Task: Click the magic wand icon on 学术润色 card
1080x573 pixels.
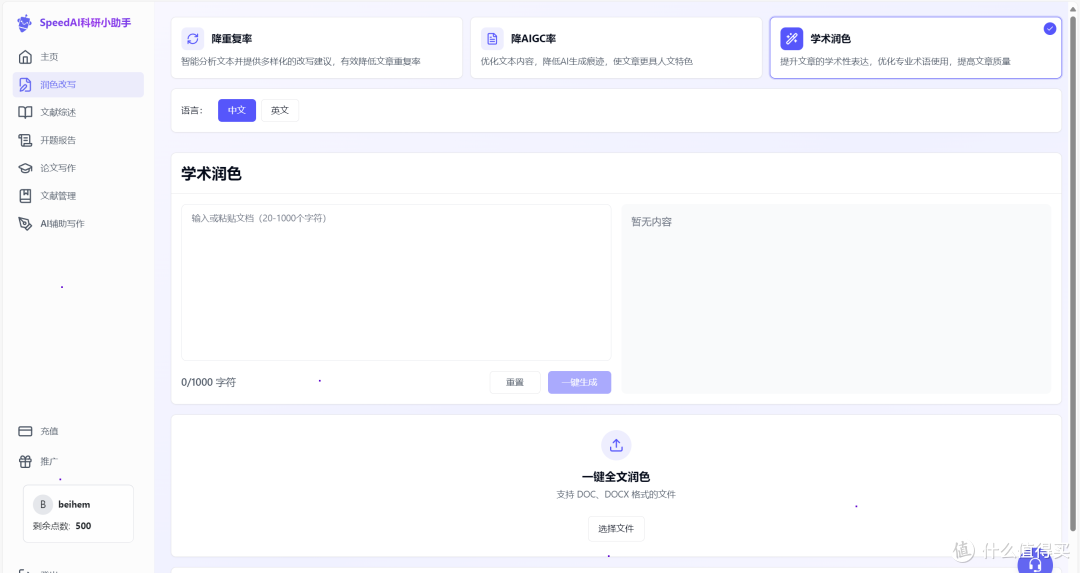Action: click(791, 39)
